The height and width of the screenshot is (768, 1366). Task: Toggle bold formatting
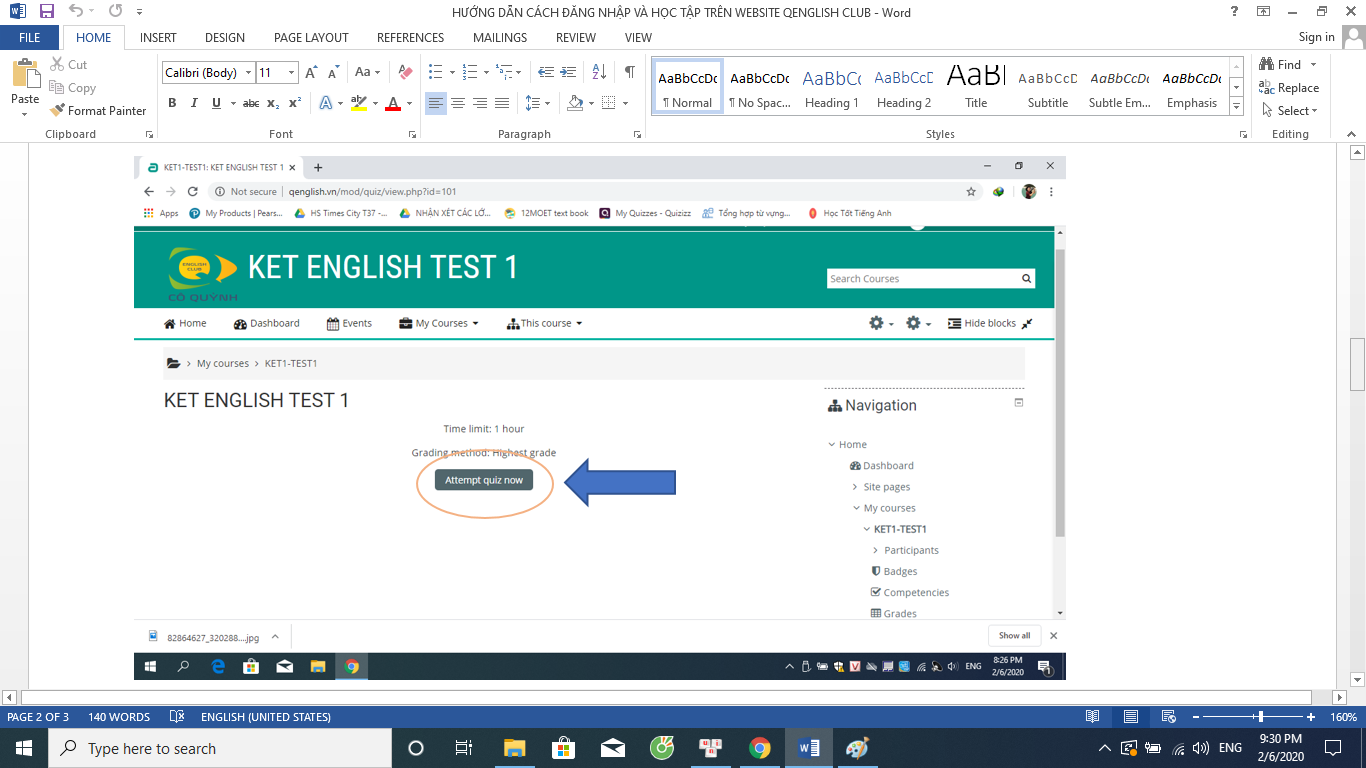click(172, 103)
